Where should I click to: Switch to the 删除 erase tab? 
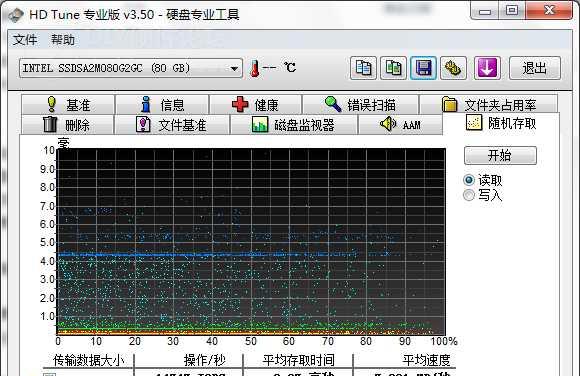pyautogui.click(x=67, y=124)
